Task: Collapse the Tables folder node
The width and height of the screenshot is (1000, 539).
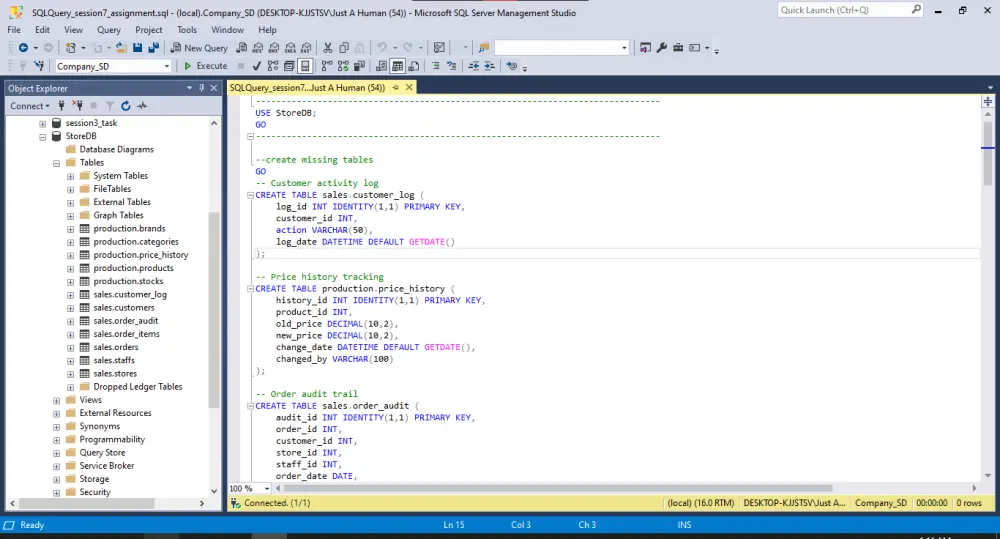Action: [57, 163]
